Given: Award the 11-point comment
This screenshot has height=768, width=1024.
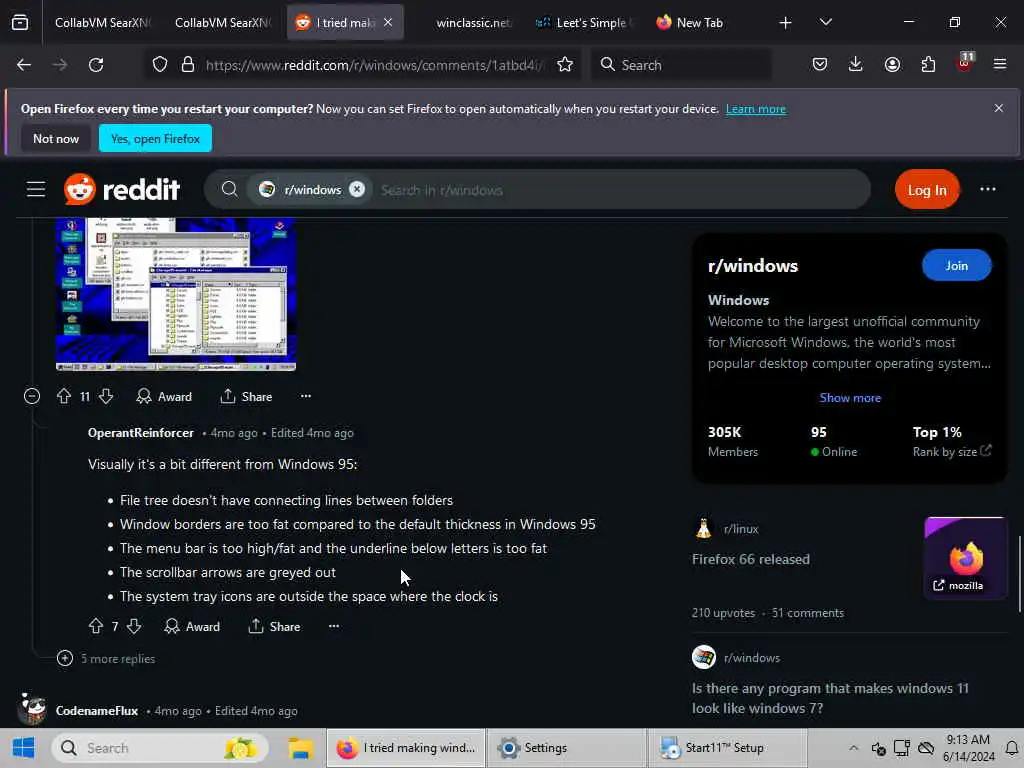Looking at the screenshot, I should tap(164, 396).
